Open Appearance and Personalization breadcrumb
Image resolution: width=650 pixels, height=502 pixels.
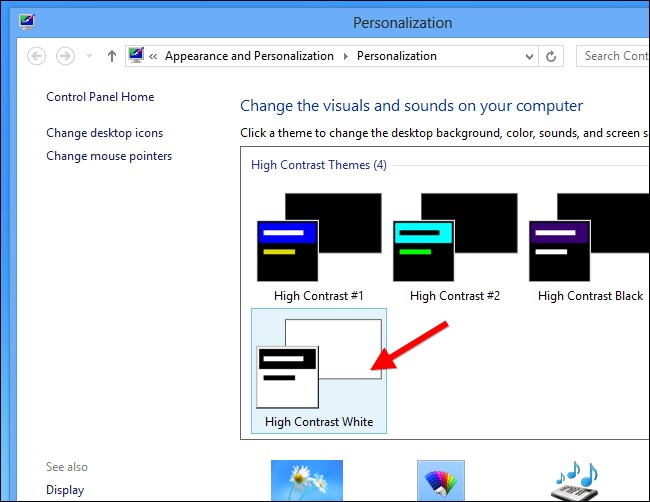click(249, 56)
